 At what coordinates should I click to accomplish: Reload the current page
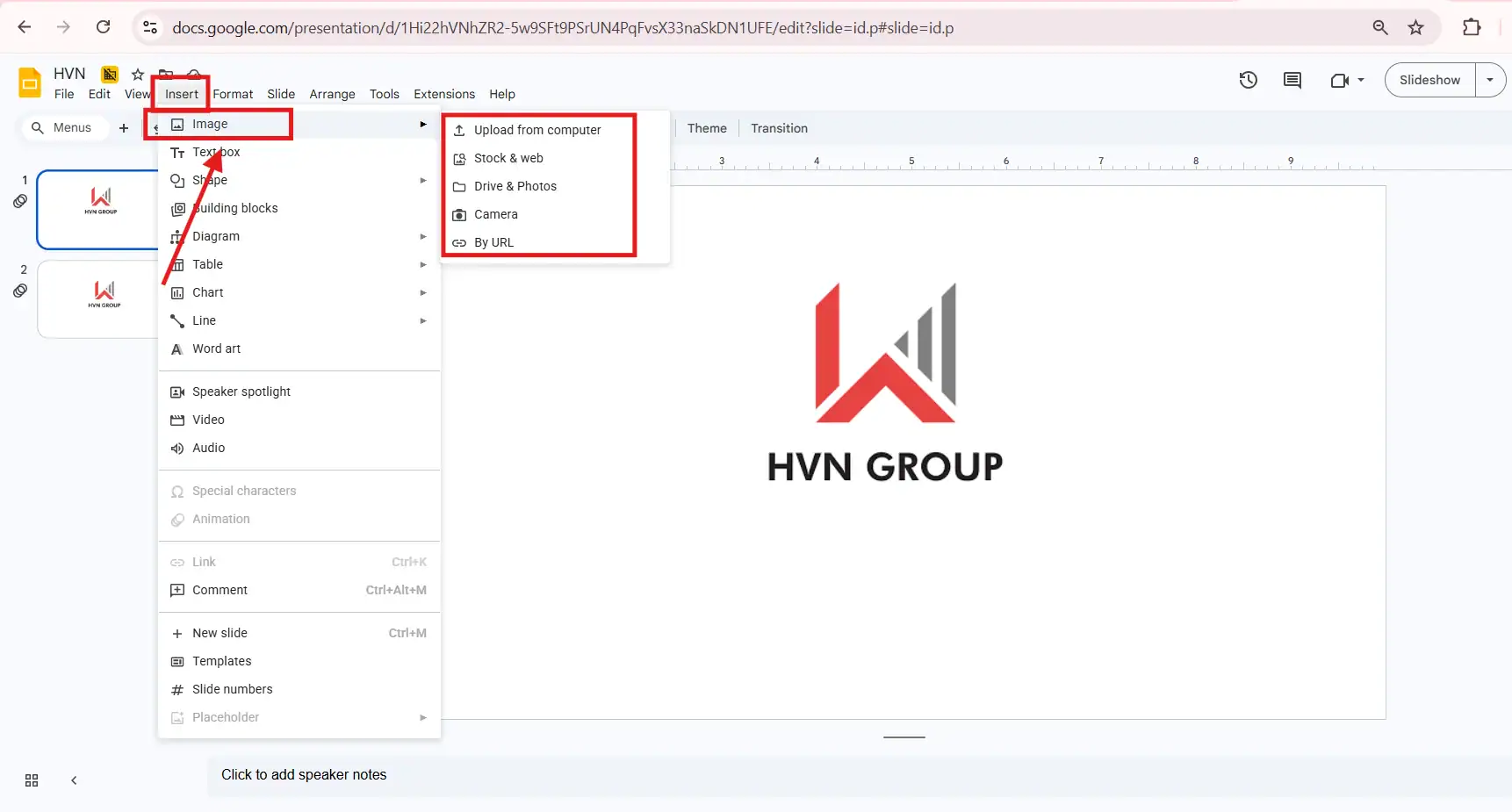(x=103, y=27)
